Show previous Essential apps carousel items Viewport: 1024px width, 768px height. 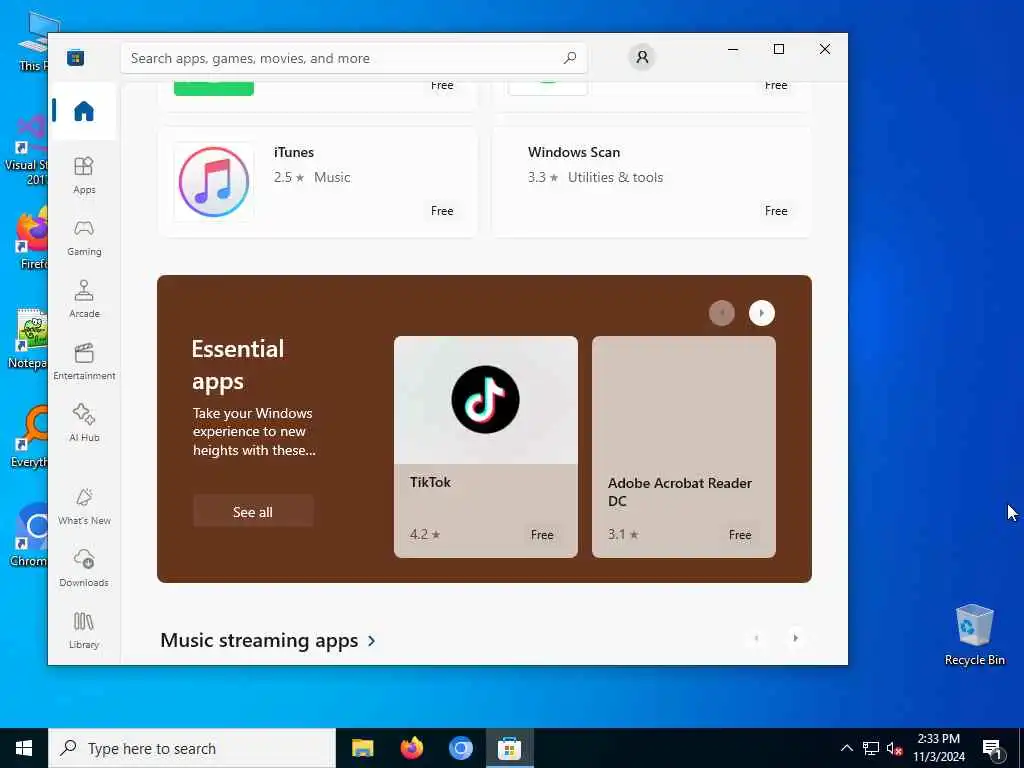click(722, 313)
